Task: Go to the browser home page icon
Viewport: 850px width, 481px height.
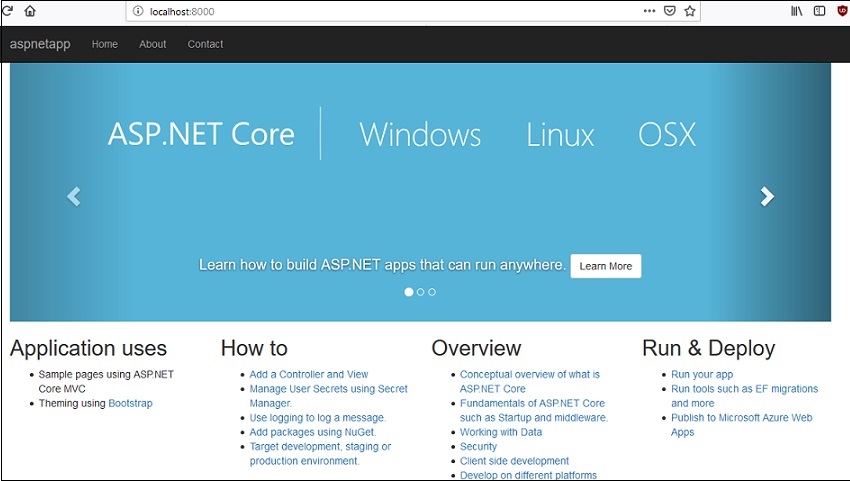Action: pyautogui.click(x=30, y=11)
